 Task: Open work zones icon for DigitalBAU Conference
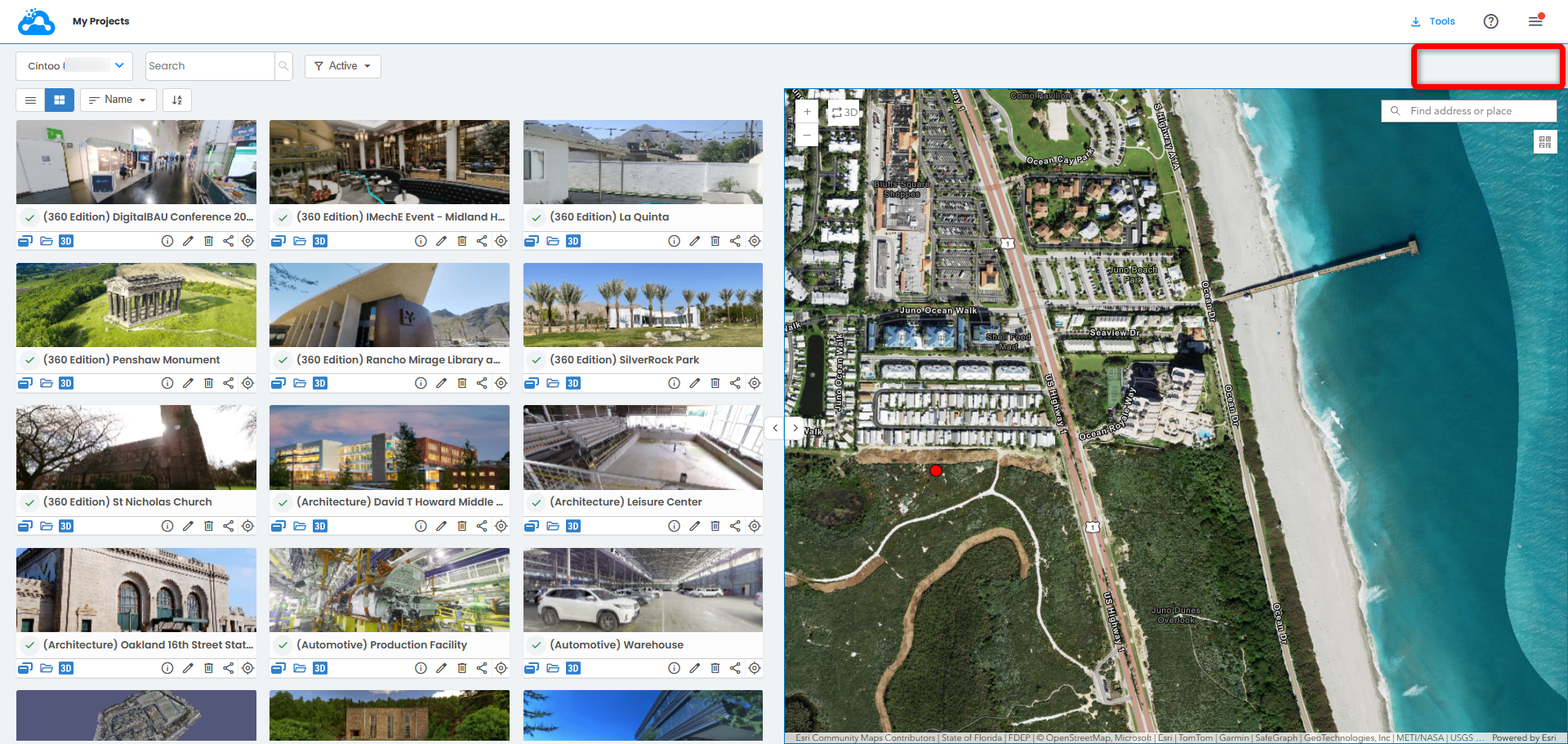click(25, 241)
